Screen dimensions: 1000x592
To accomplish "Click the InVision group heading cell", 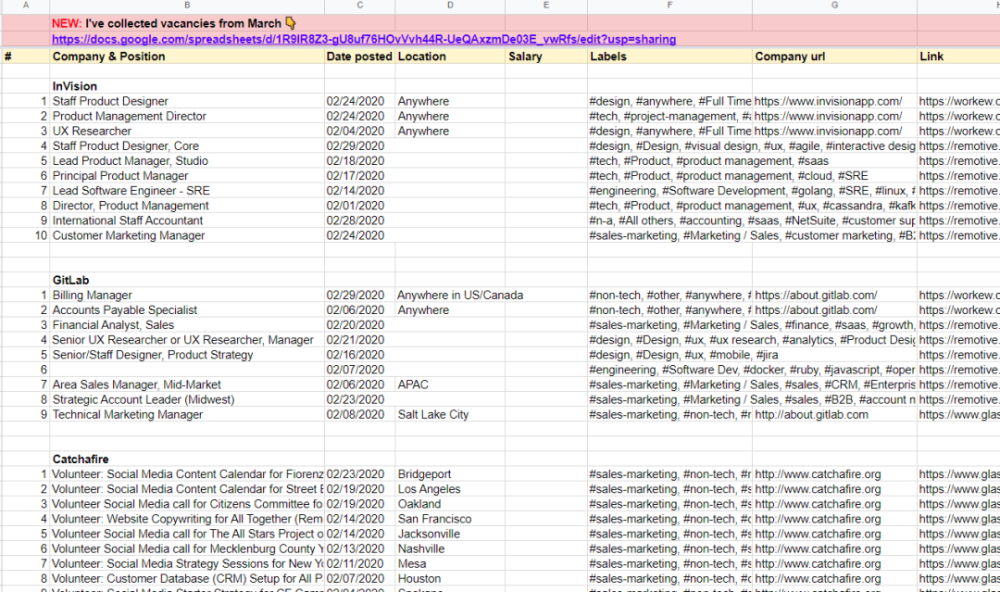I will click(75, 86).
